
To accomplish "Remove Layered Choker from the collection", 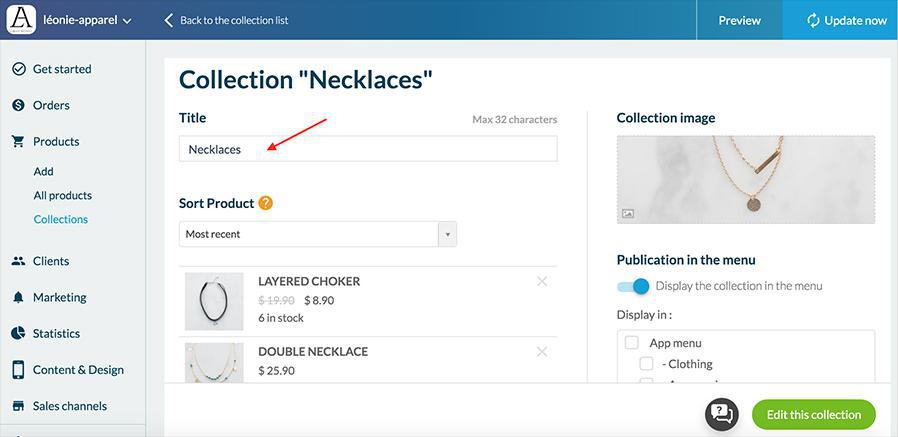I will click(x=542, y=281).
